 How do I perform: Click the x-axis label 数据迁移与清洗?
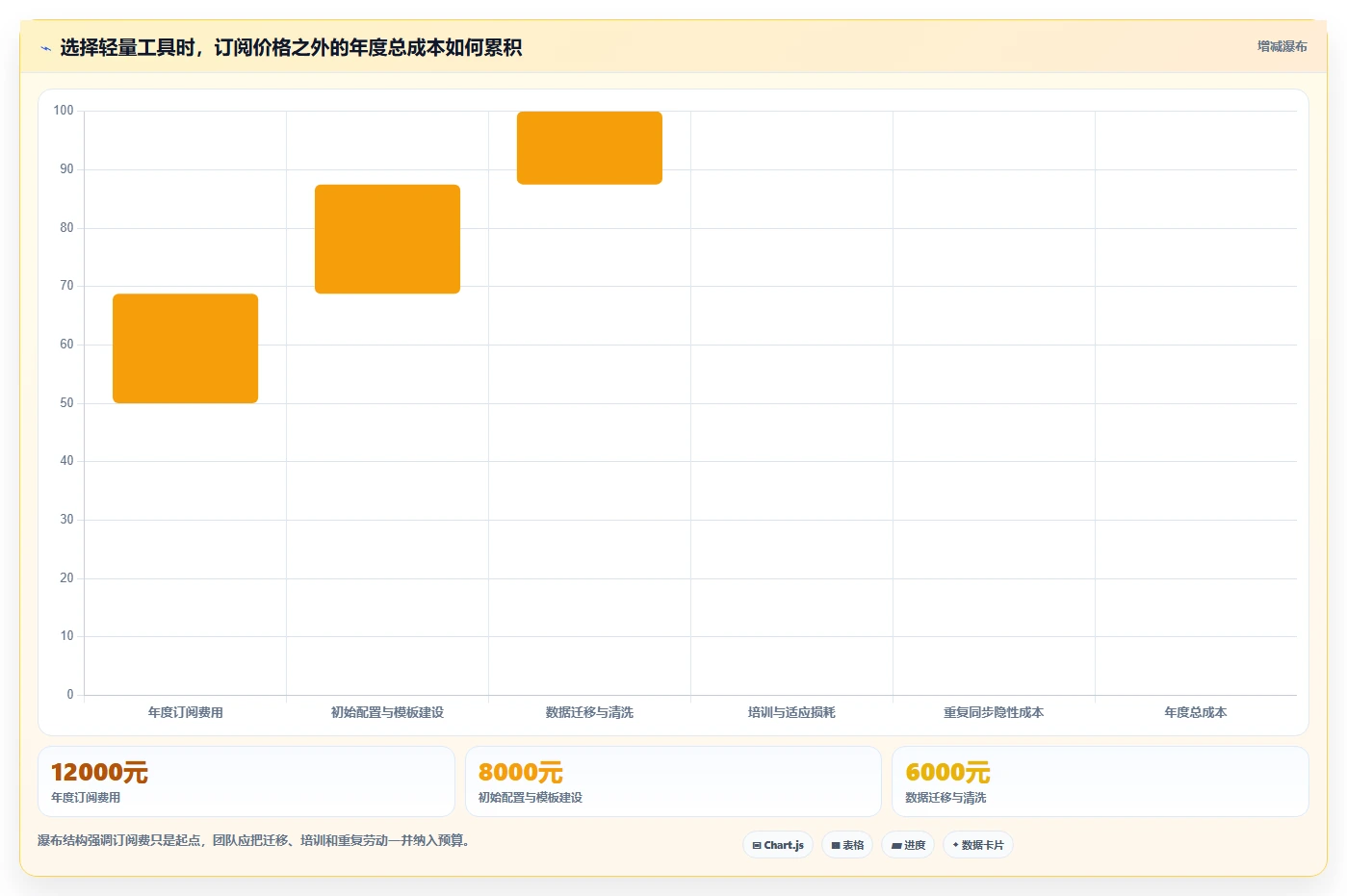(x=589, y=712)
